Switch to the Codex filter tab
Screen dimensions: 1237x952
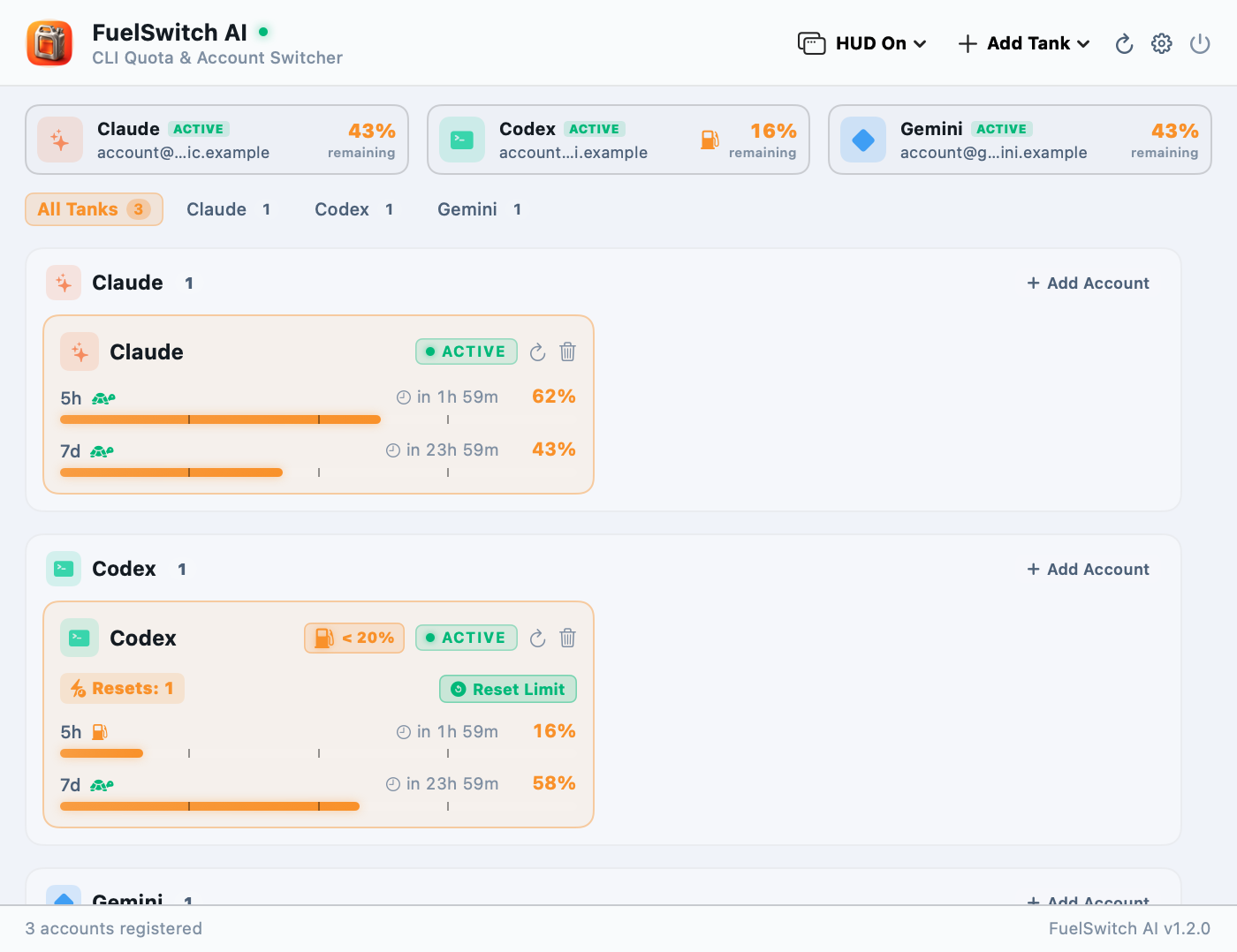click(x=354, y=209)
